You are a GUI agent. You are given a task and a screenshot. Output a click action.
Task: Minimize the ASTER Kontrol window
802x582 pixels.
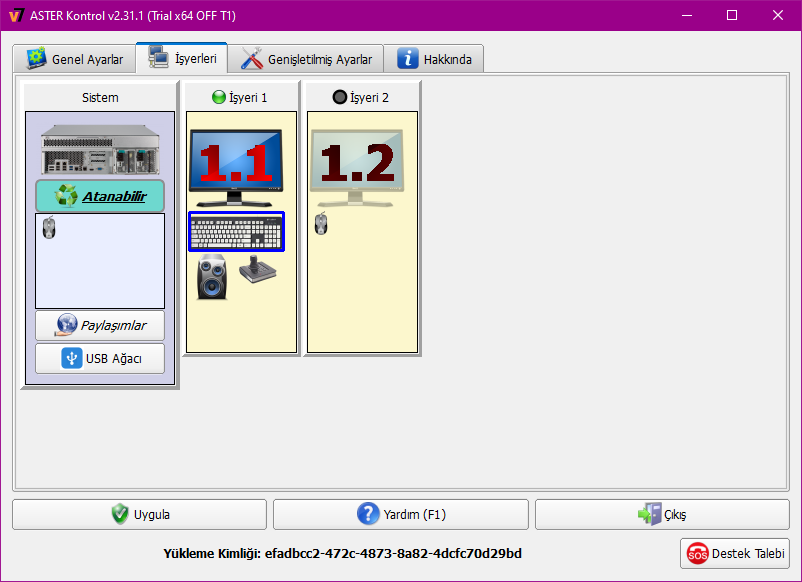point(687,15)
